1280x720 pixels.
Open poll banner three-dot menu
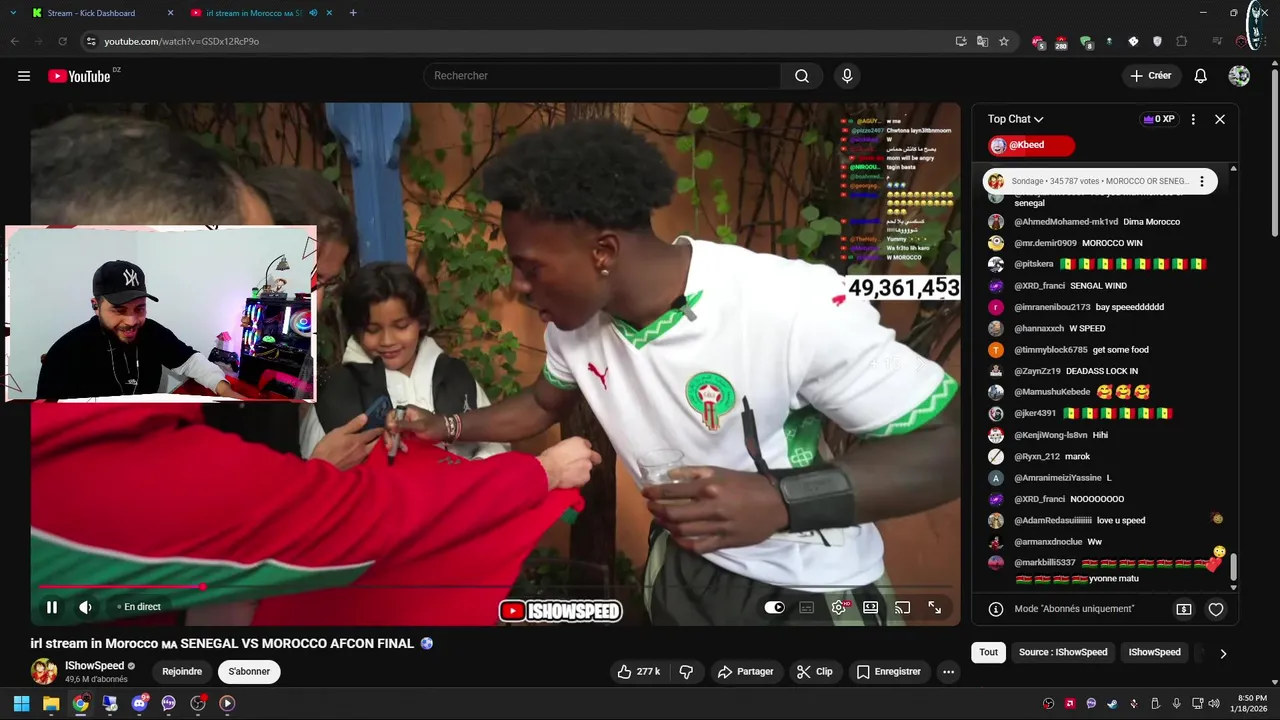tap(1204, 182)
